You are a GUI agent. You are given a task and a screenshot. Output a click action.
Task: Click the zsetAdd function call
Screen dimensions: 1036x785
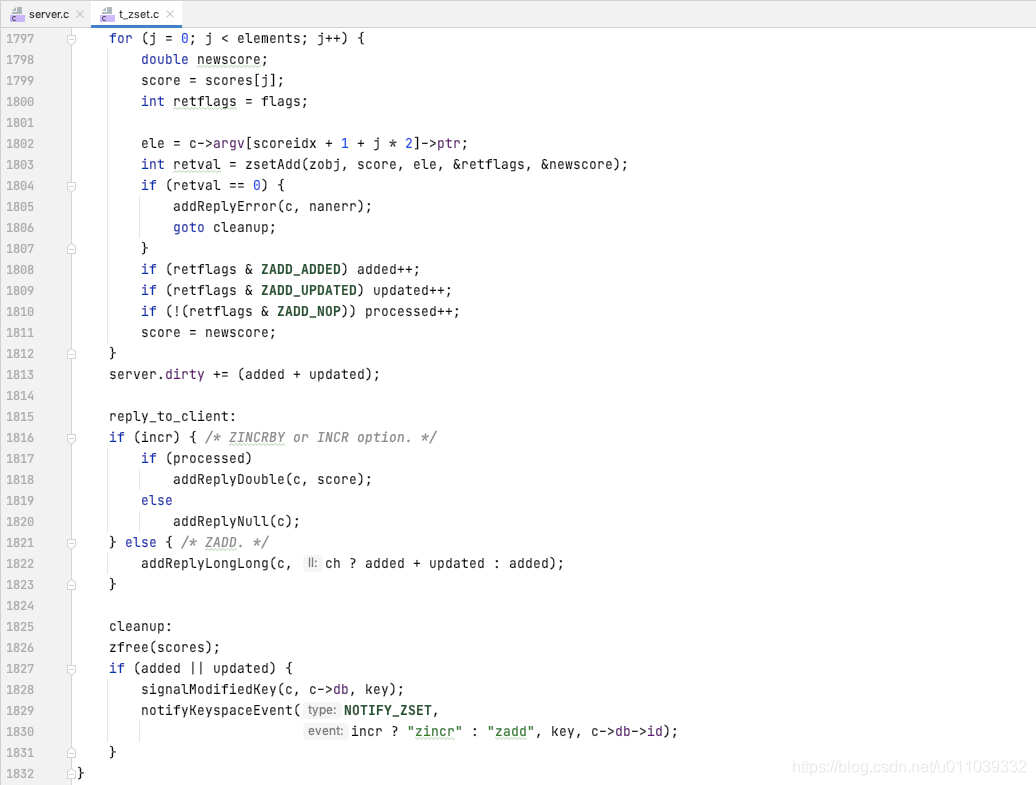pyautogui.click(x=273, y=165)
